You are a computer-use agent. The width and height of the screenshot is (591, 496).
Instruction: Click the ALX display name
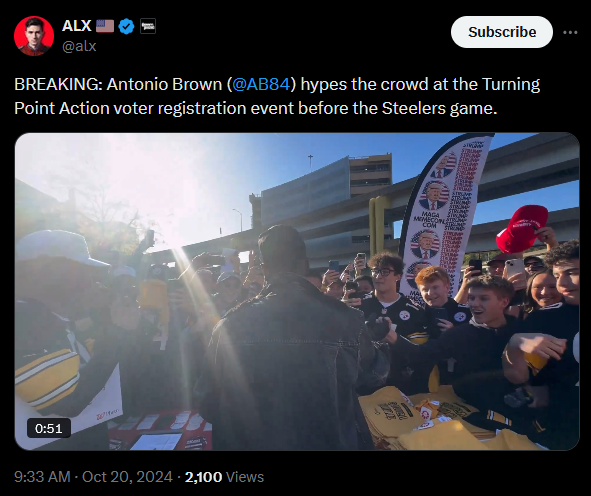coord(77,26)
